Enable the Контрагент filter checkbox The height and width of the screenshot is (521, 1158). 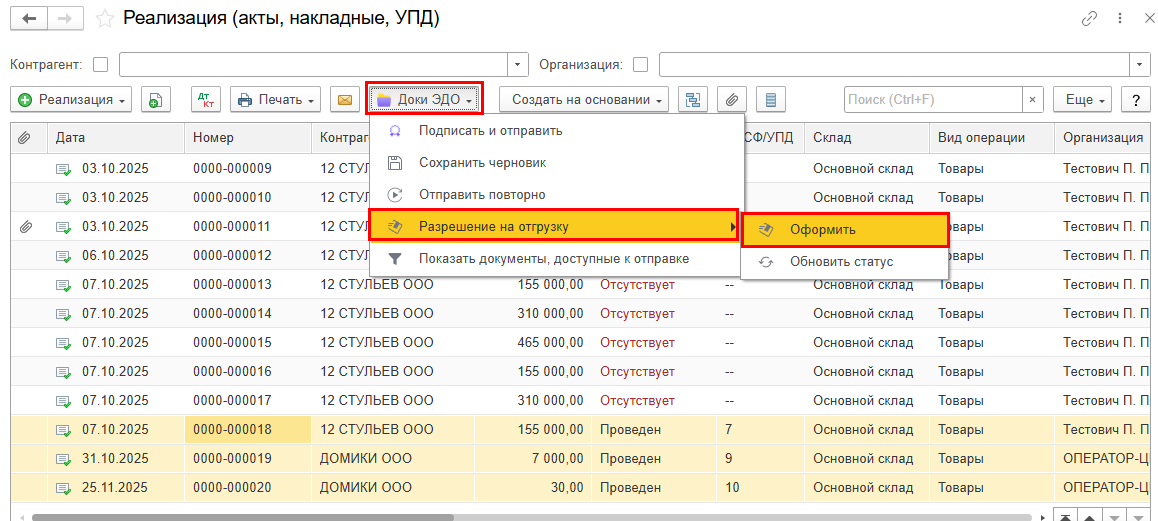coord(100,65)
